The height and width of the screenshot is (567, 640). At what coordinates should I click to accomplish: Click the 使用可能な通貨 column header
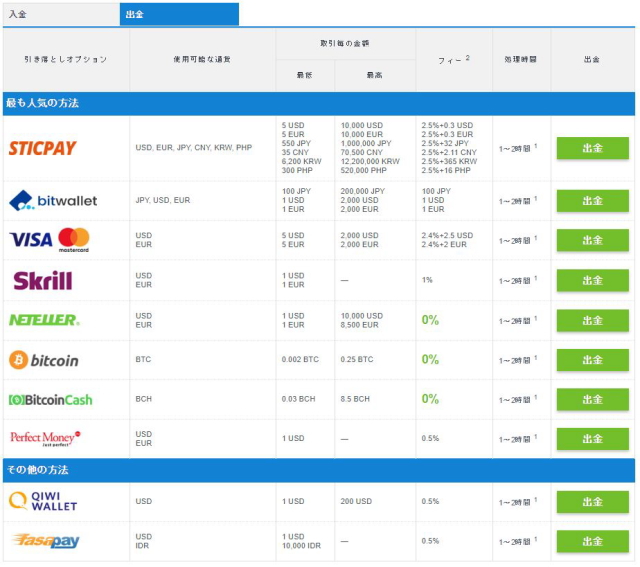coord(202,60)
